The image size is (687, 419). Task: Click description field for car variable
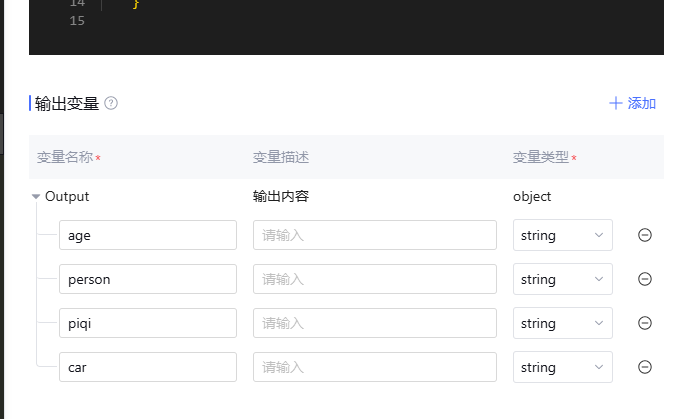pos(374,367)
